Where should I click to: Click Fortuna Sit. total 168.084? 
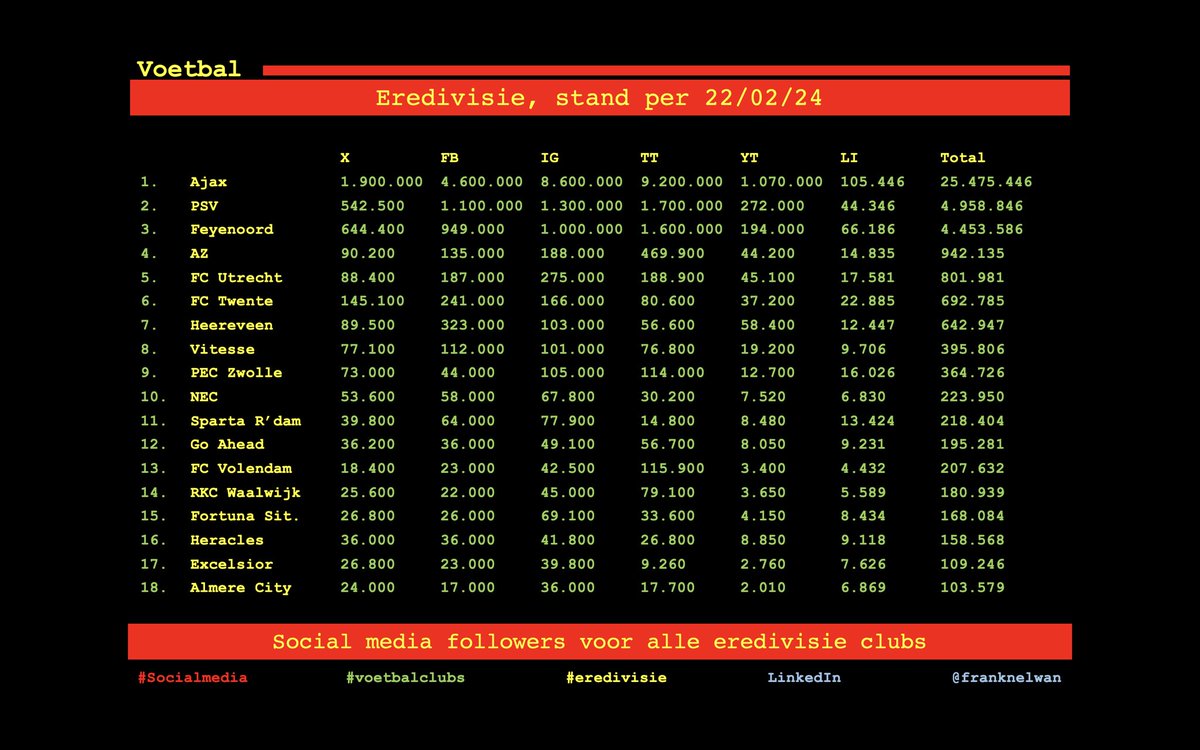[x=972, y=516]
